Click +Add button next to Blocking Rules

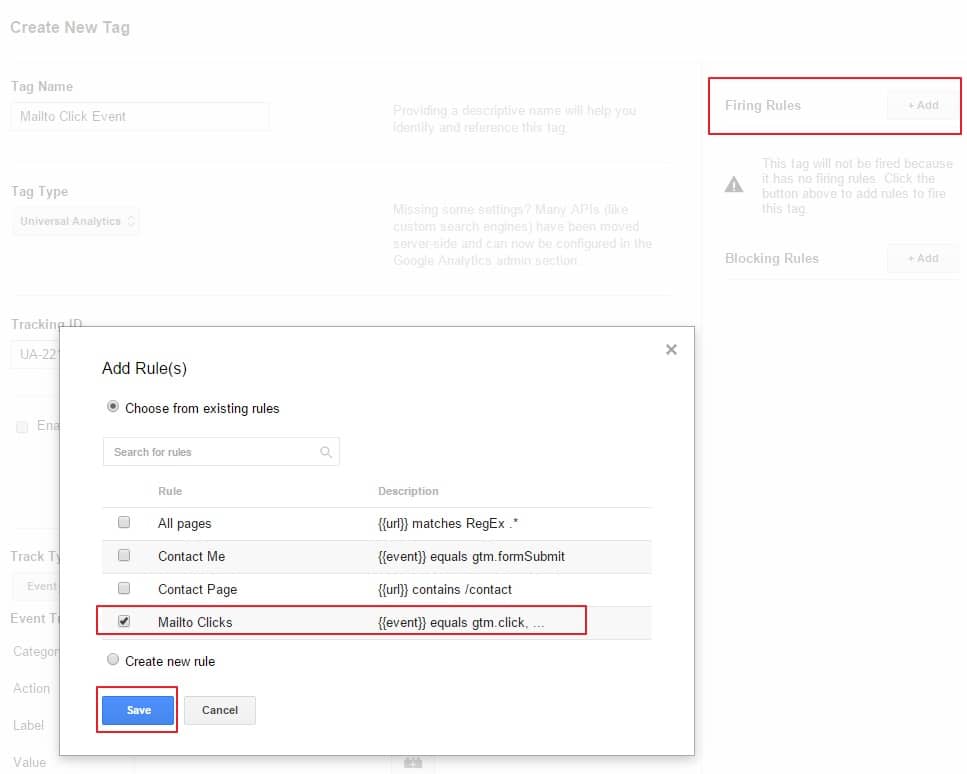(922, 258)
